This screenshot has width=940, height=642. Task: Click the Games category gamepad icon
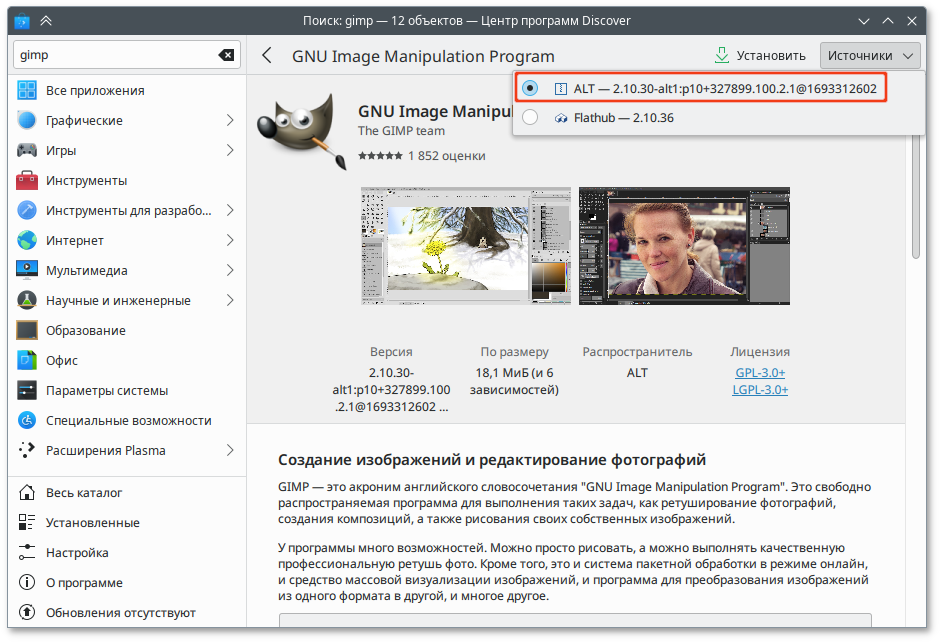pos(27,151)
